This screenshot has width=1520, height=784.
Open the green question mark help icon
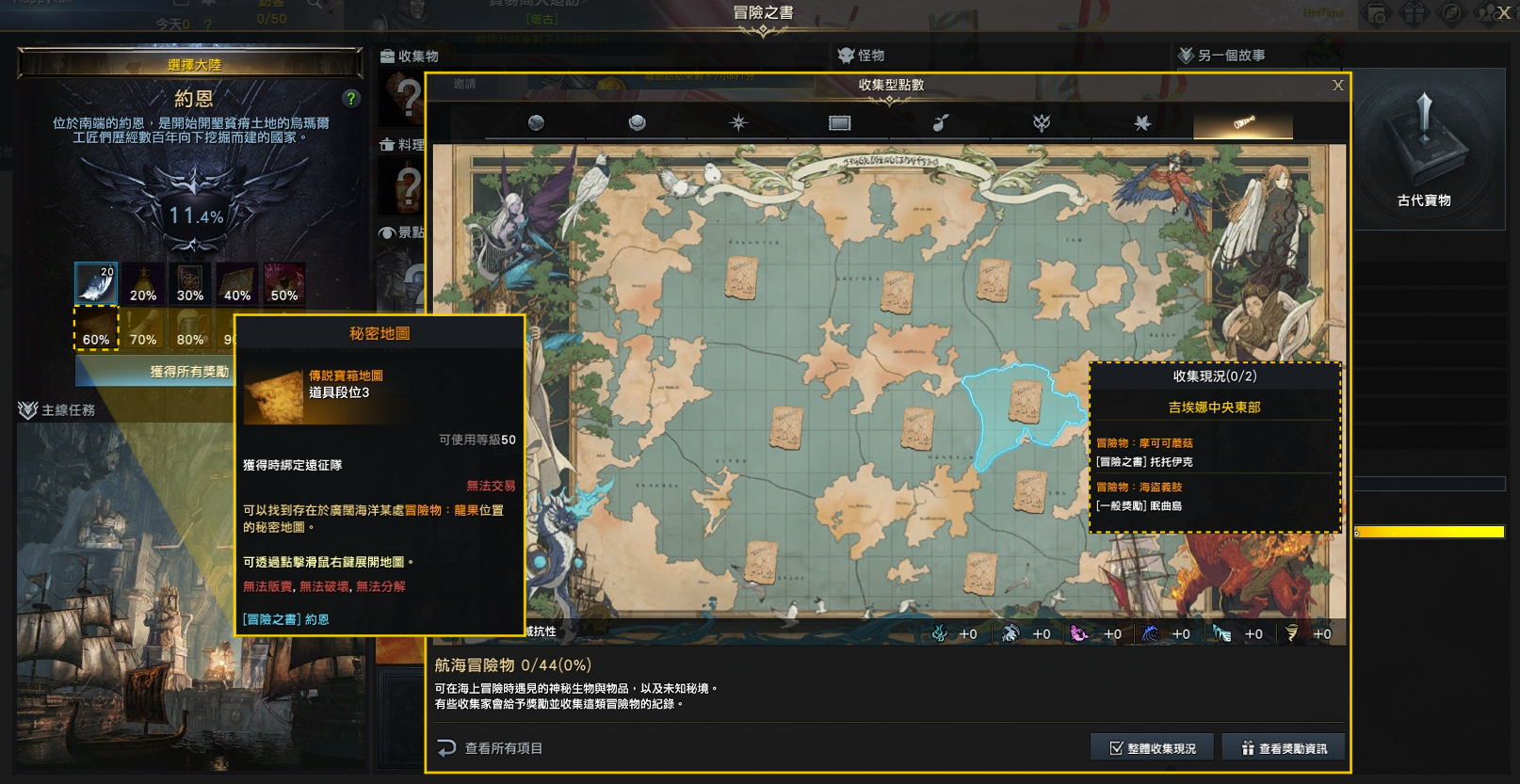[351, 98]
